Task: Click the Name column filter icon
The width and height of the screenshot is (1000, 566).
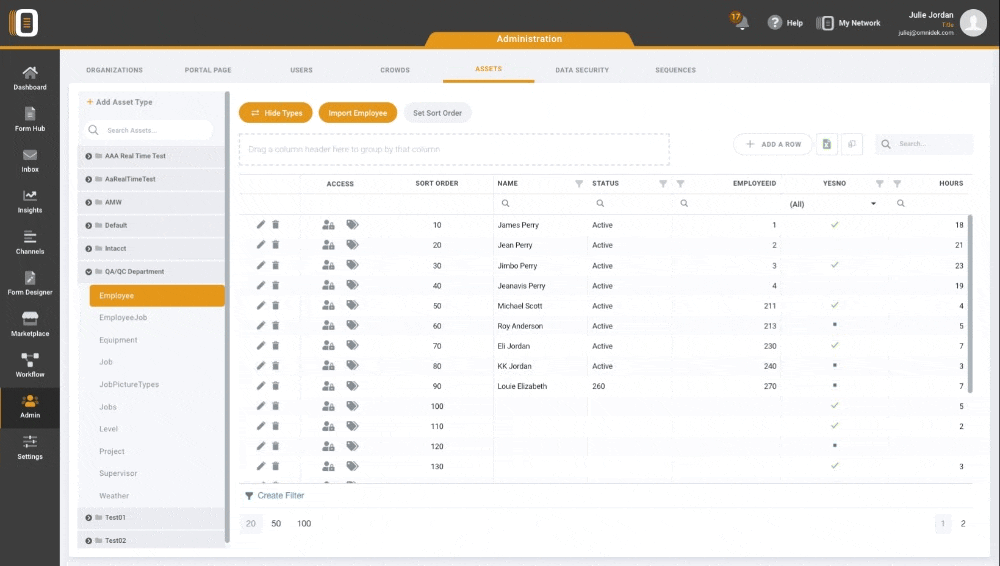Action: click(x=579, y=184)
